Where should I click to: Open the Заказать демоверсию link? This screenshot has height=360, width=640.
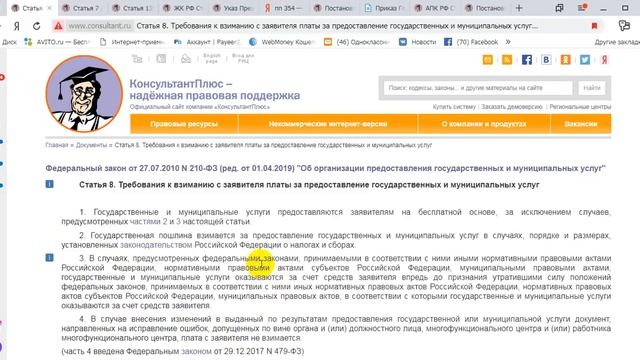click(512, 107)
